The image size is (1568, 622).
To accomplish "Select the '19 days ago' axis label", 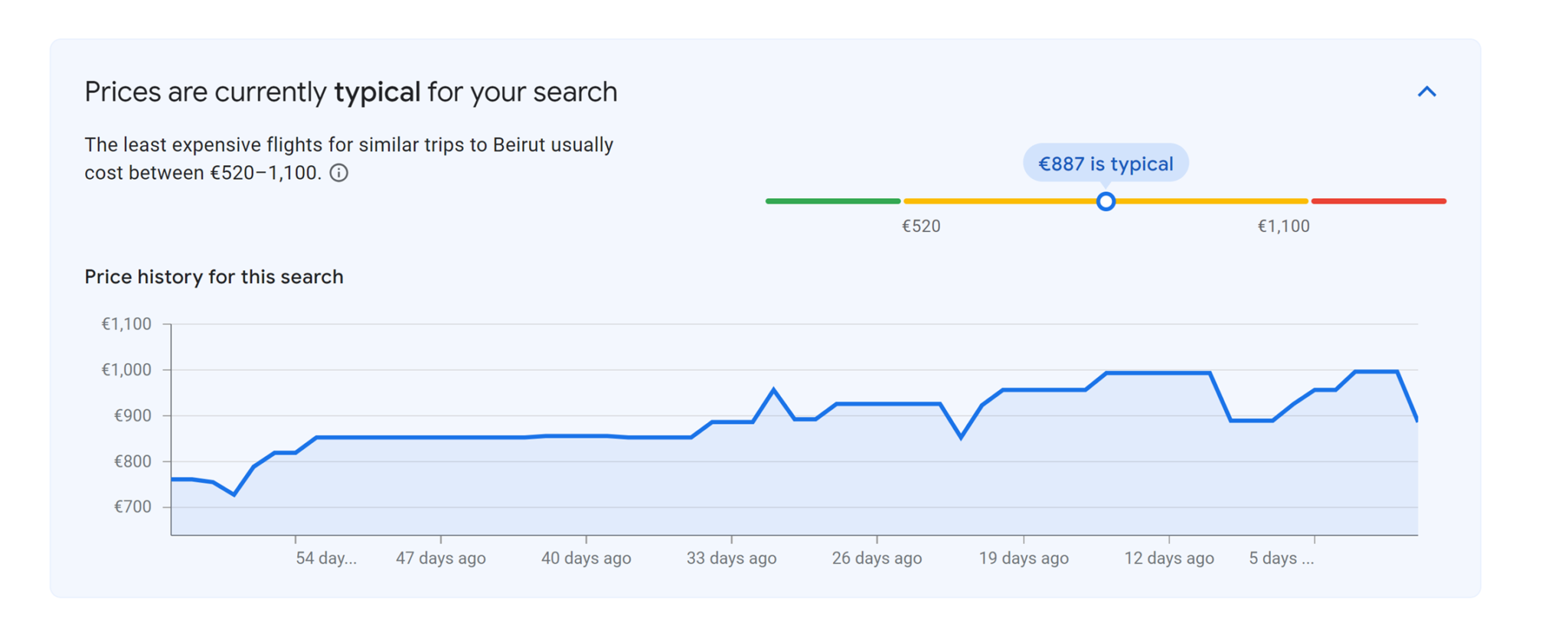I will click(1023, 558).
